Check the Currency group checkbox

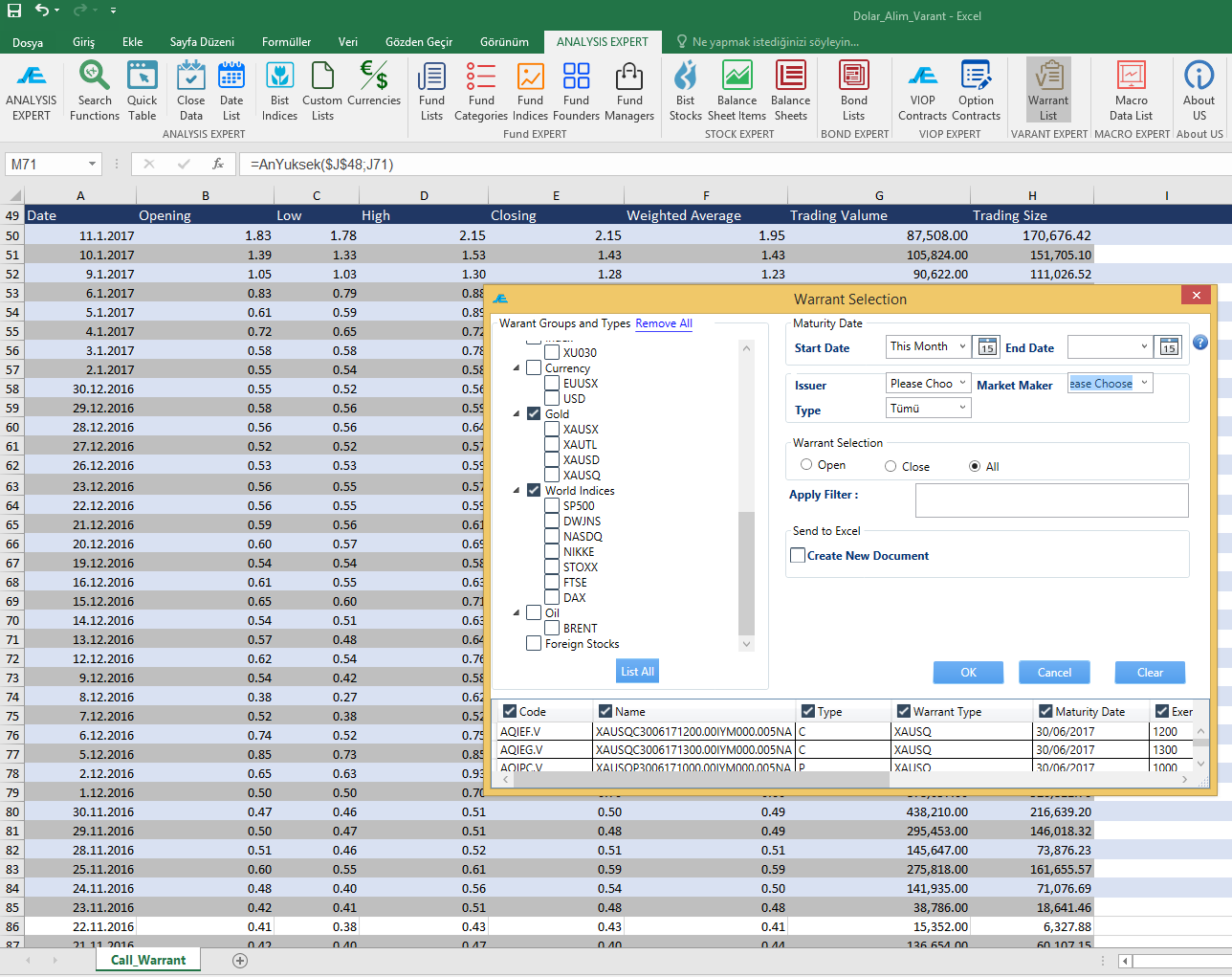tap(534, 367)
